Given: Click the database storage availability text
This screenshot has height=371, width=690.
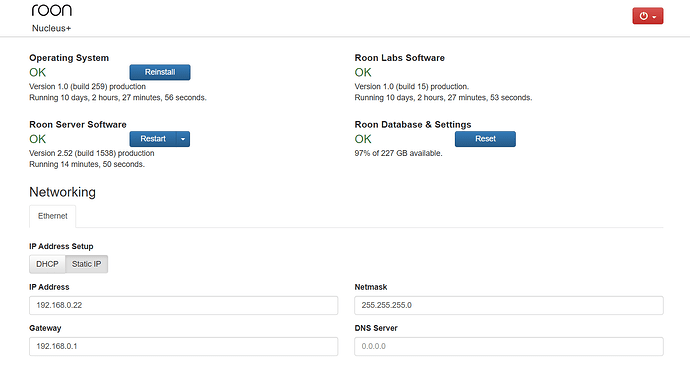Looking at the screenshot, I should click(x=398, y=153).
